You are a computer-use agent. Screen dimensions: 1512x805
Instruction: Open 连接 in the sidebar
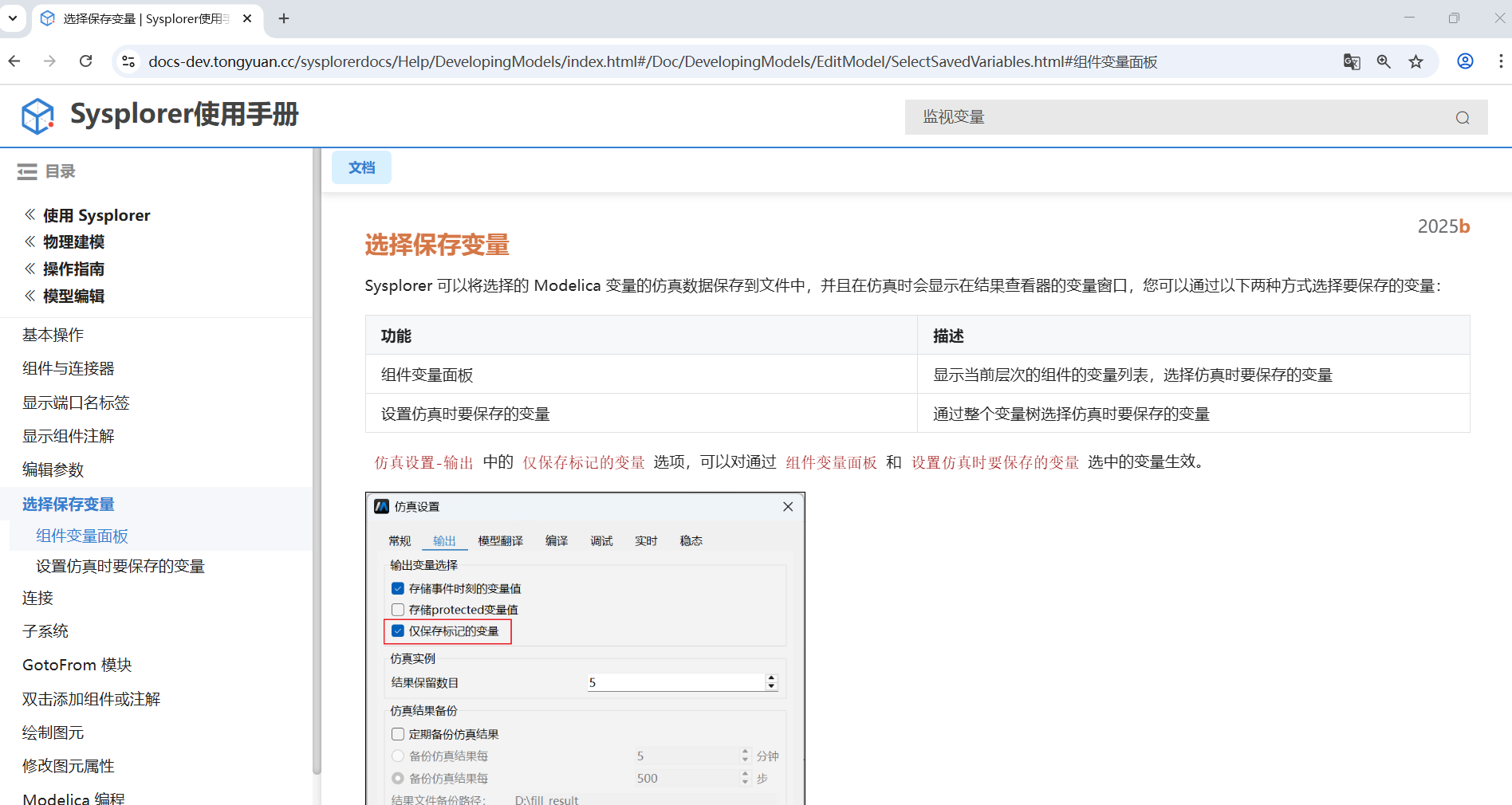click(x=37, y=598)
